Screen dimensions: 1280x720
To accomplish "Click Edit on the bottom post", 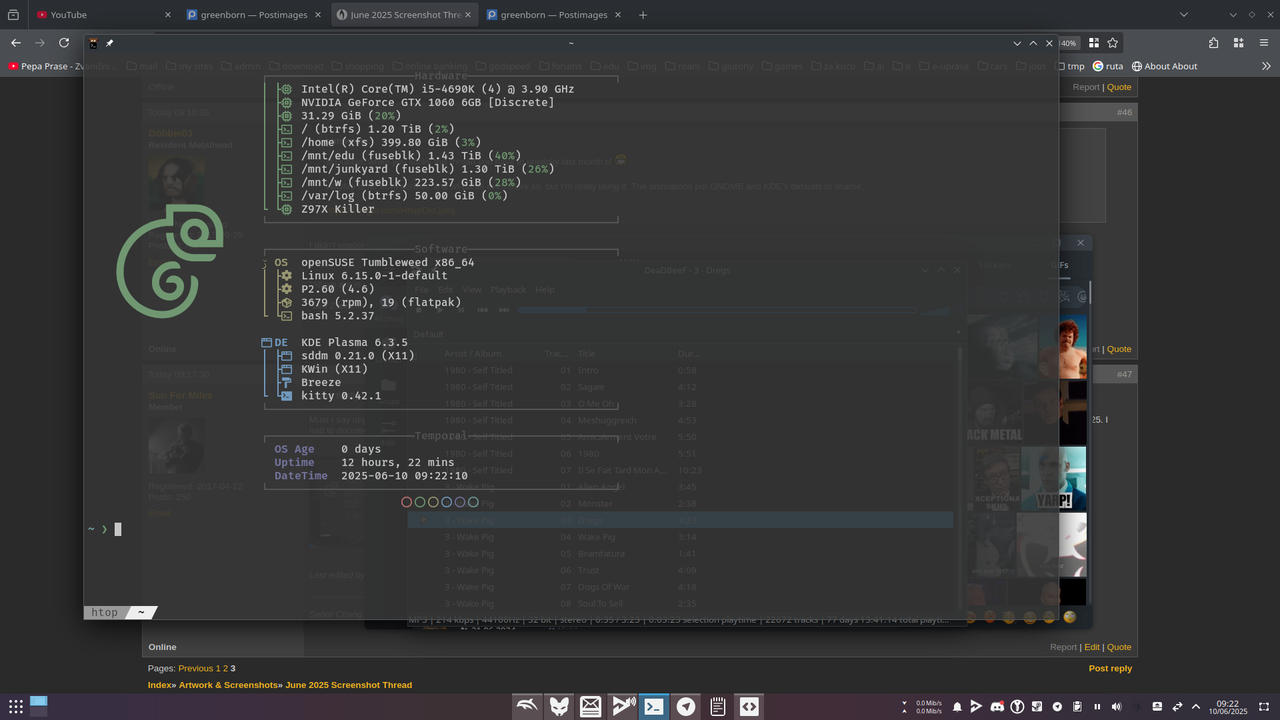I will click(1092, 647).
